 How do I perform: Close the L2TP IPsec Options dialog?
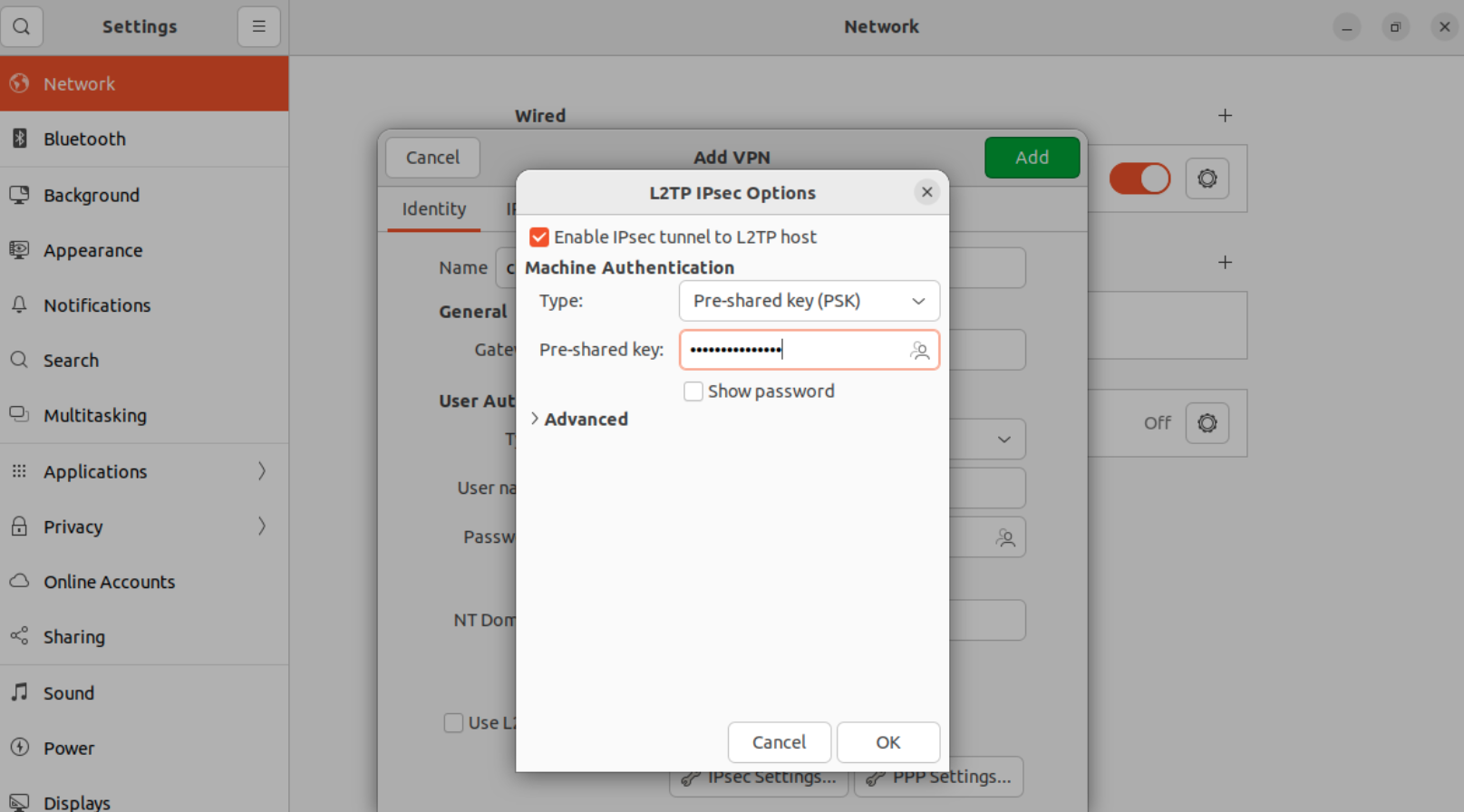pos(926,192)
